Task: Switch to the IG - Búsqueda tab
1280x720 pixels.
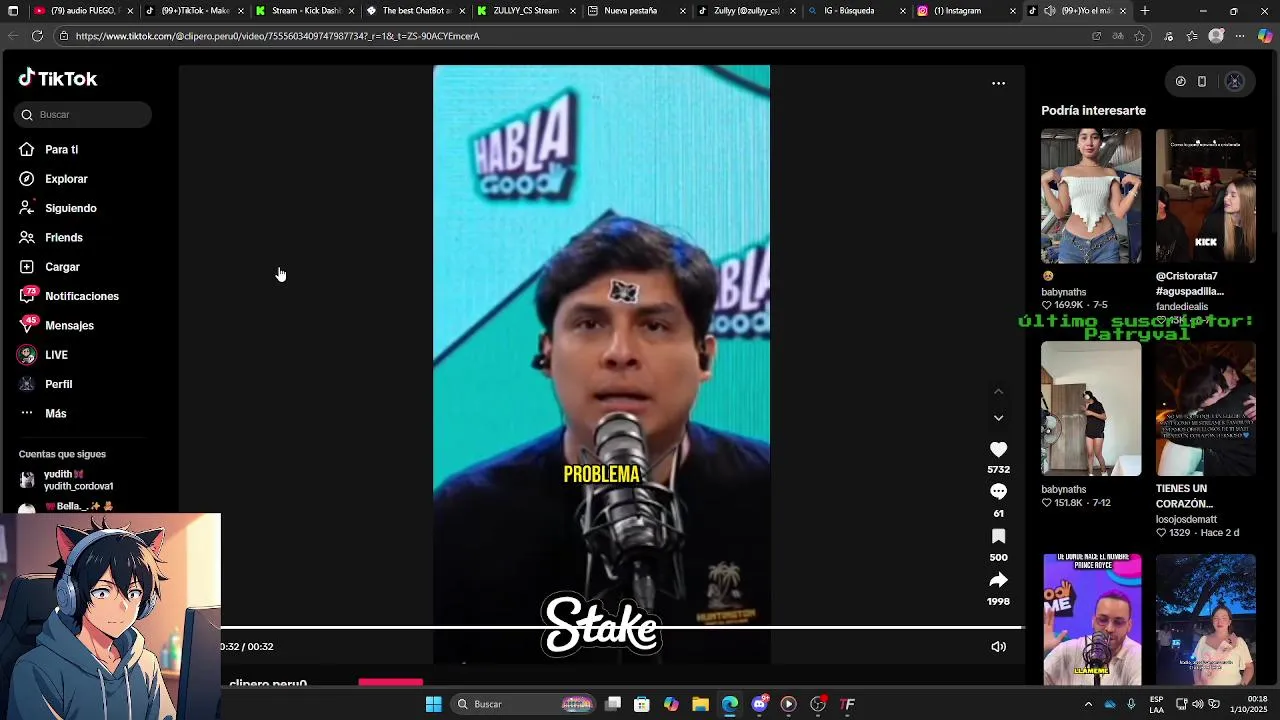Action: (x=855, y=11)
